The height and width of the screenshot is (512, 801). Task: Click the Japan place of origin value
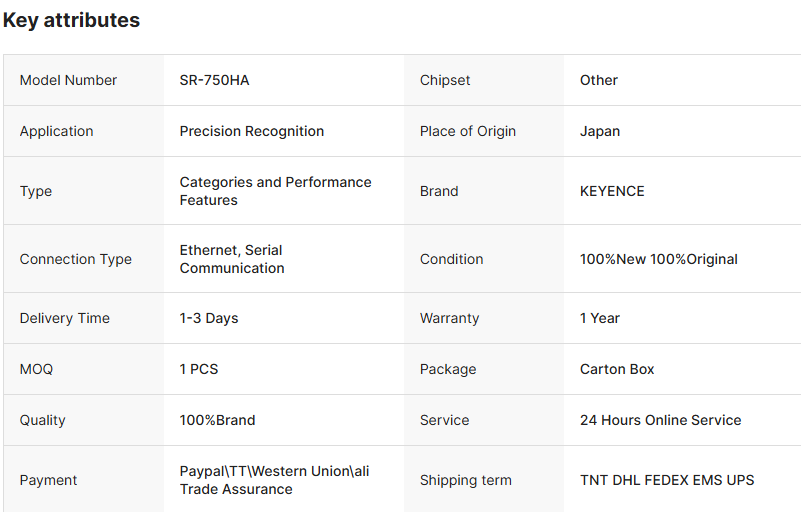(600, 131)
